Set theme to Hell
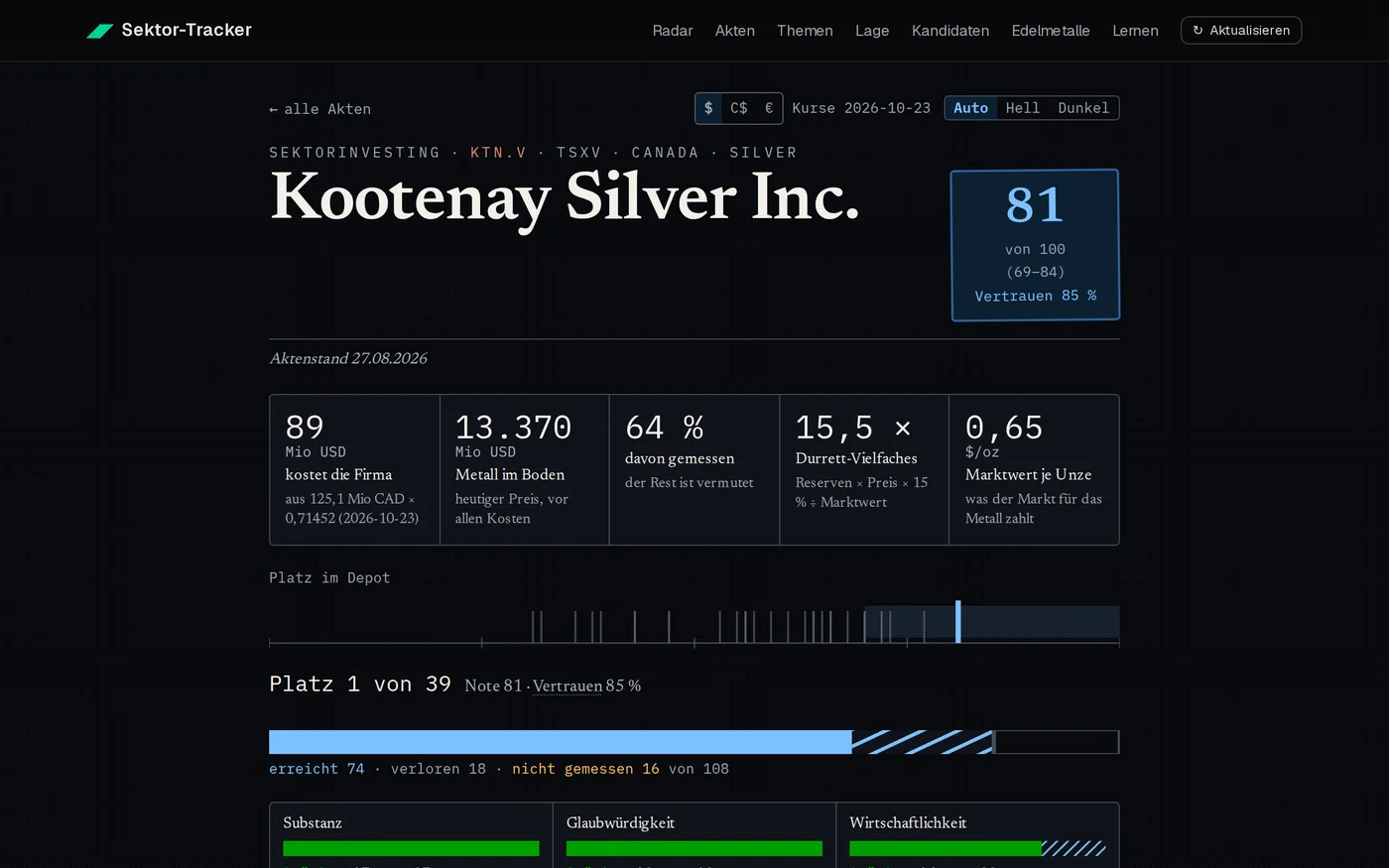 (1023, 108)
